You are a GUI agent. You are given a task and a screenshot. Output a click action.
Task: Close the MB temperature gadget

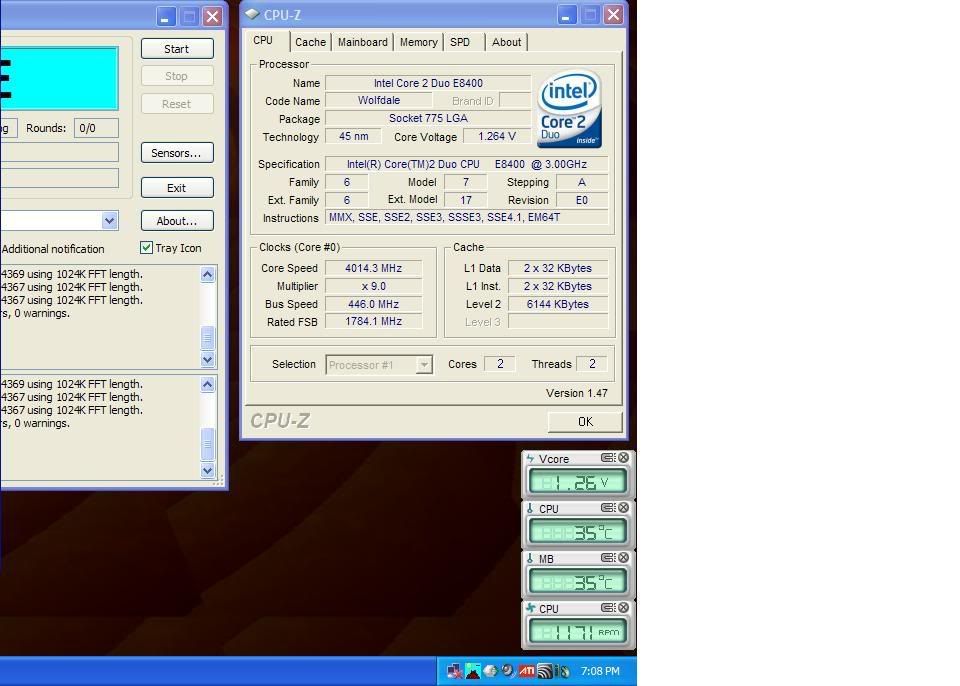coord(623,557)
